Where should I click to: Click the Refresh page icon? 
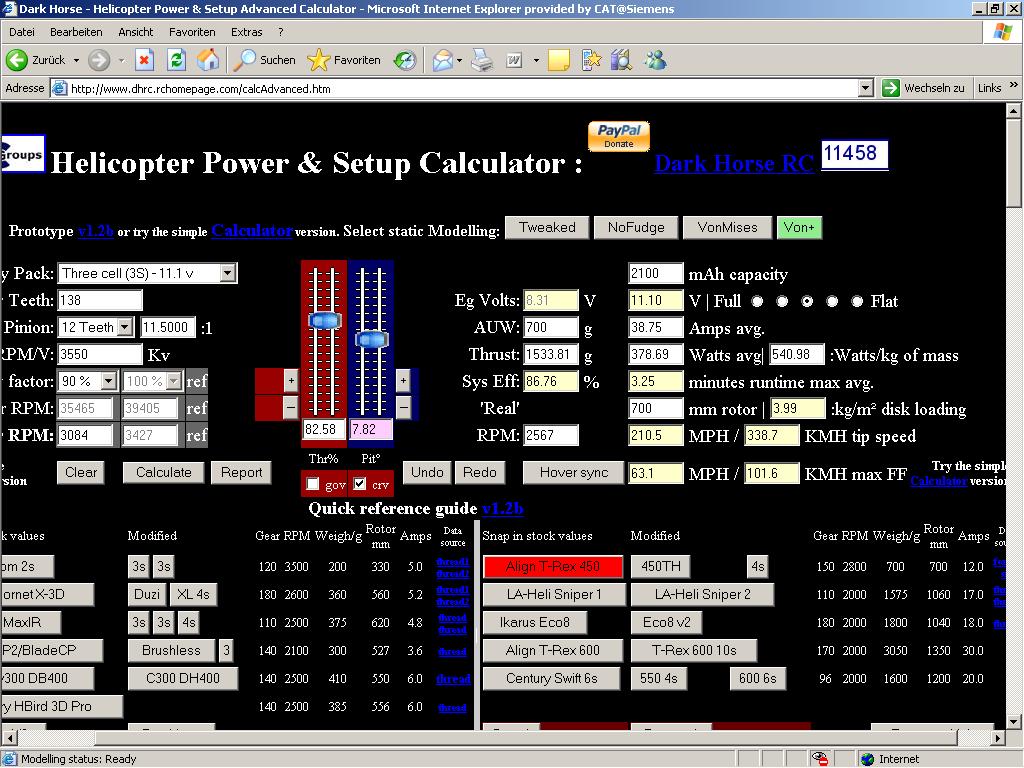pyautogui.click(x=176, y=60)
